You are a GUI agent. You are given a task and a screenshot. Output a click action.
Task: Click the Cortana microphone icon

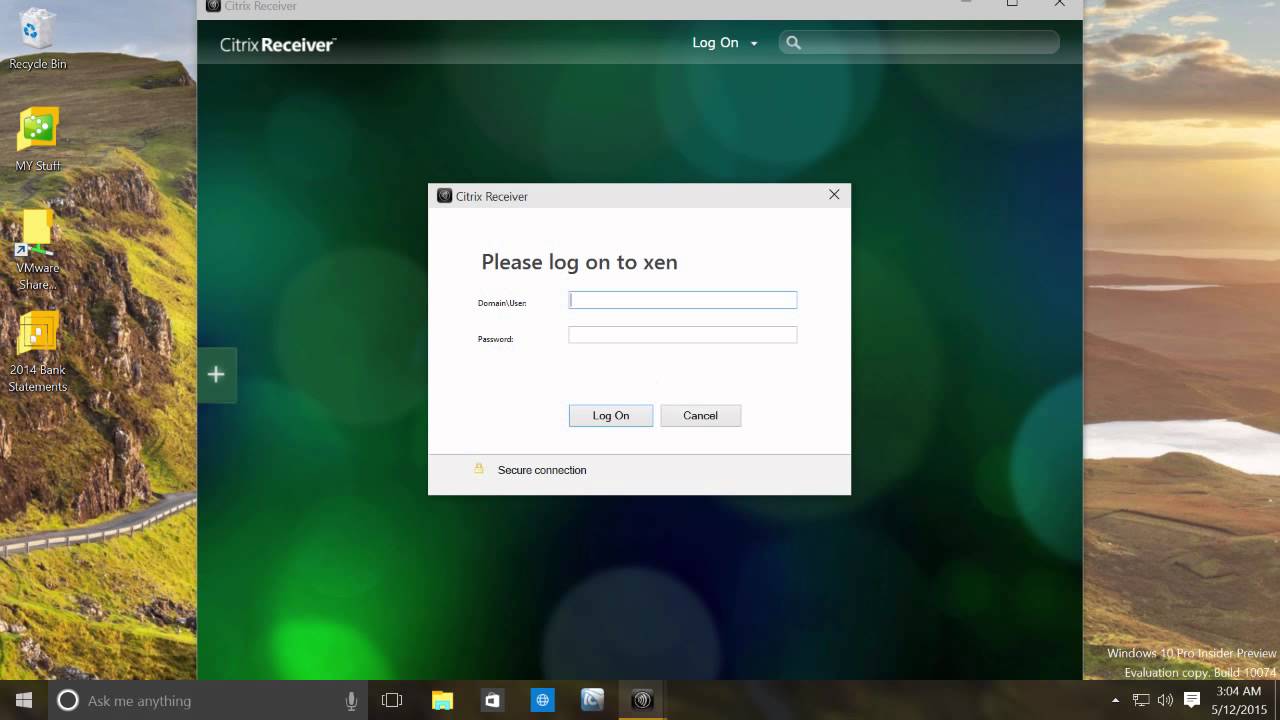click(x=351, y=701)
